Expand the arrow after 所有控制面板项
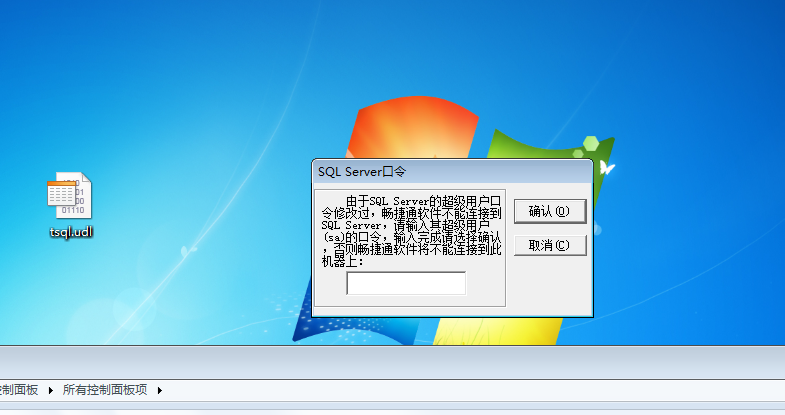 [x=160, y=390]
